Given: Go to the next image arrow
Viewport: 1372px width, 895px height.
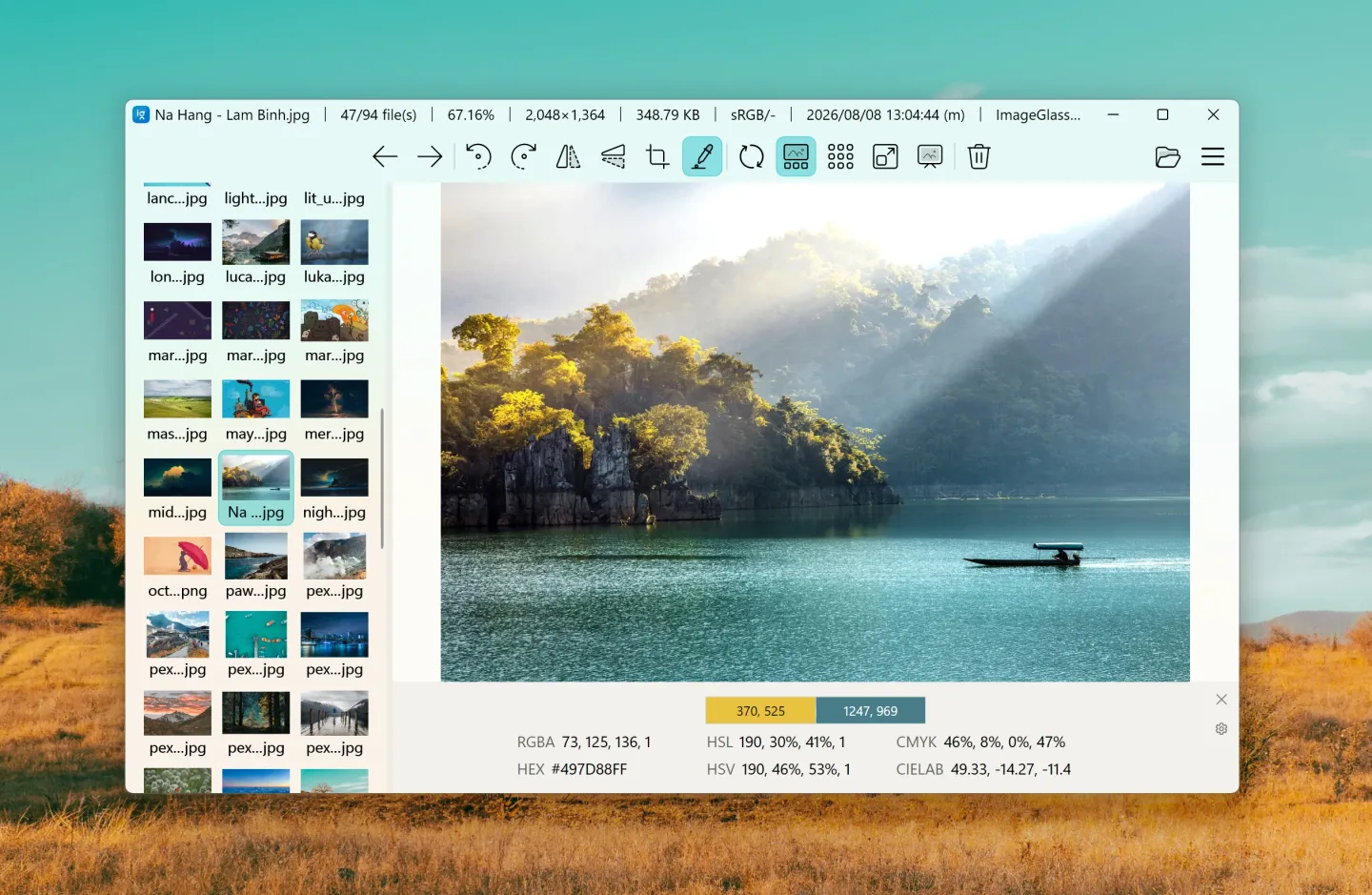Looking at the screenshot, I should tap(430, 156).
